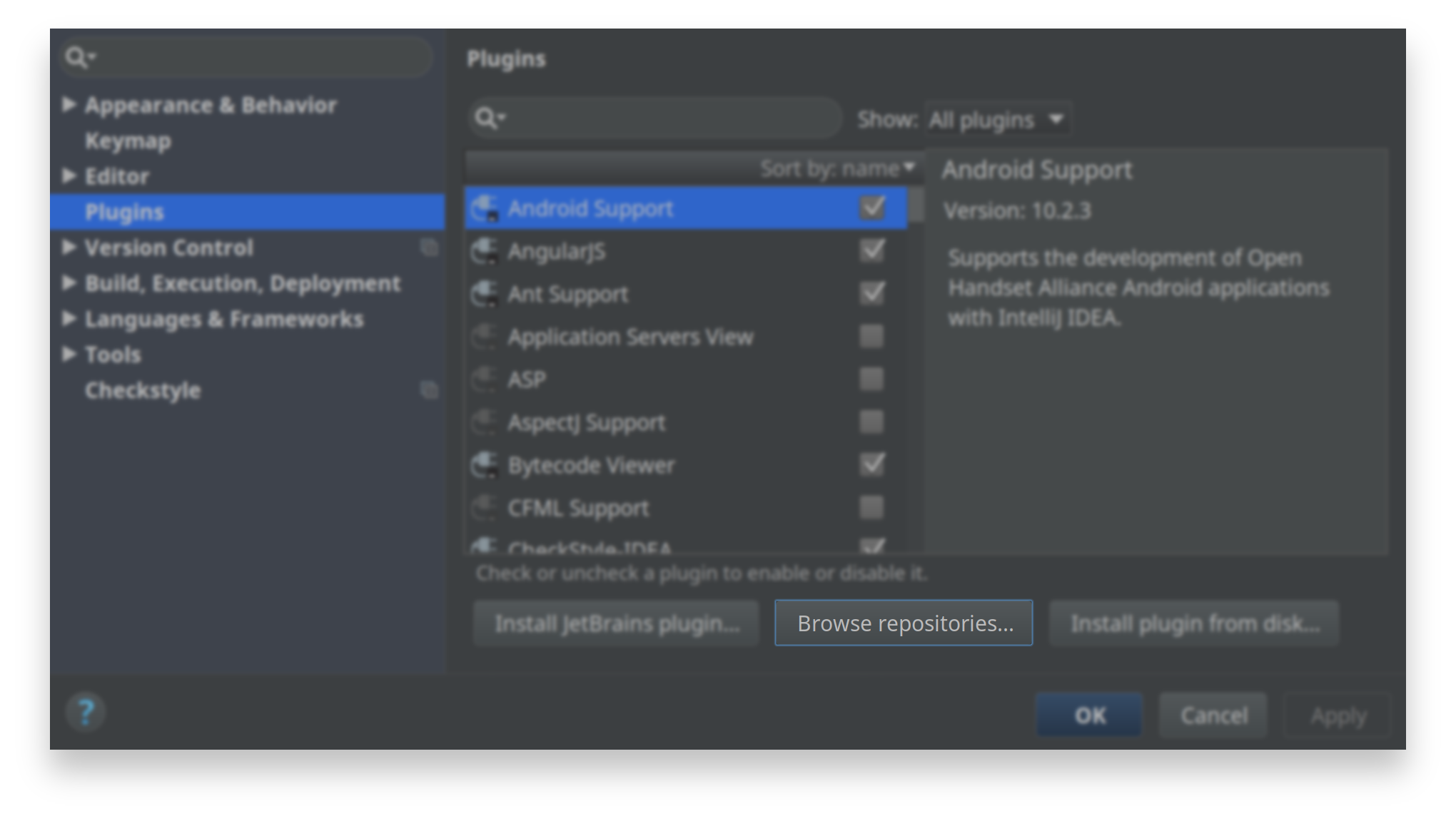The height and width of the screenshot is (821, 1456).
Task: Select Checkstyle settings entry
Action: 143,390
